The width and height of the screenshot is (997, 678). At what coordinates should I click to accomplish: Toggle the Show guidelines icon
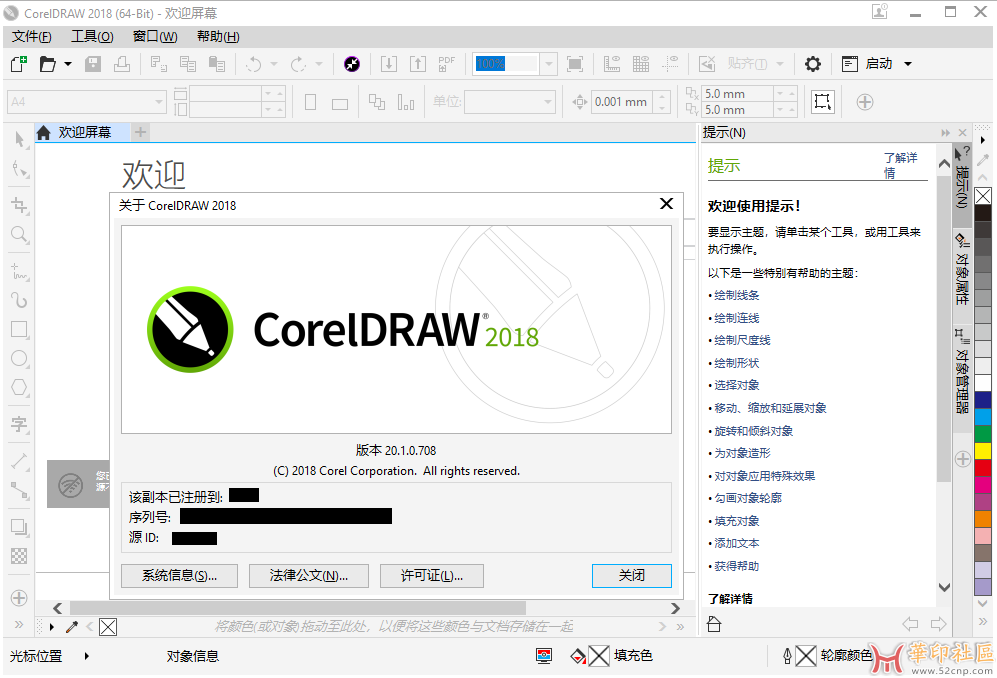tap(670, 64)
